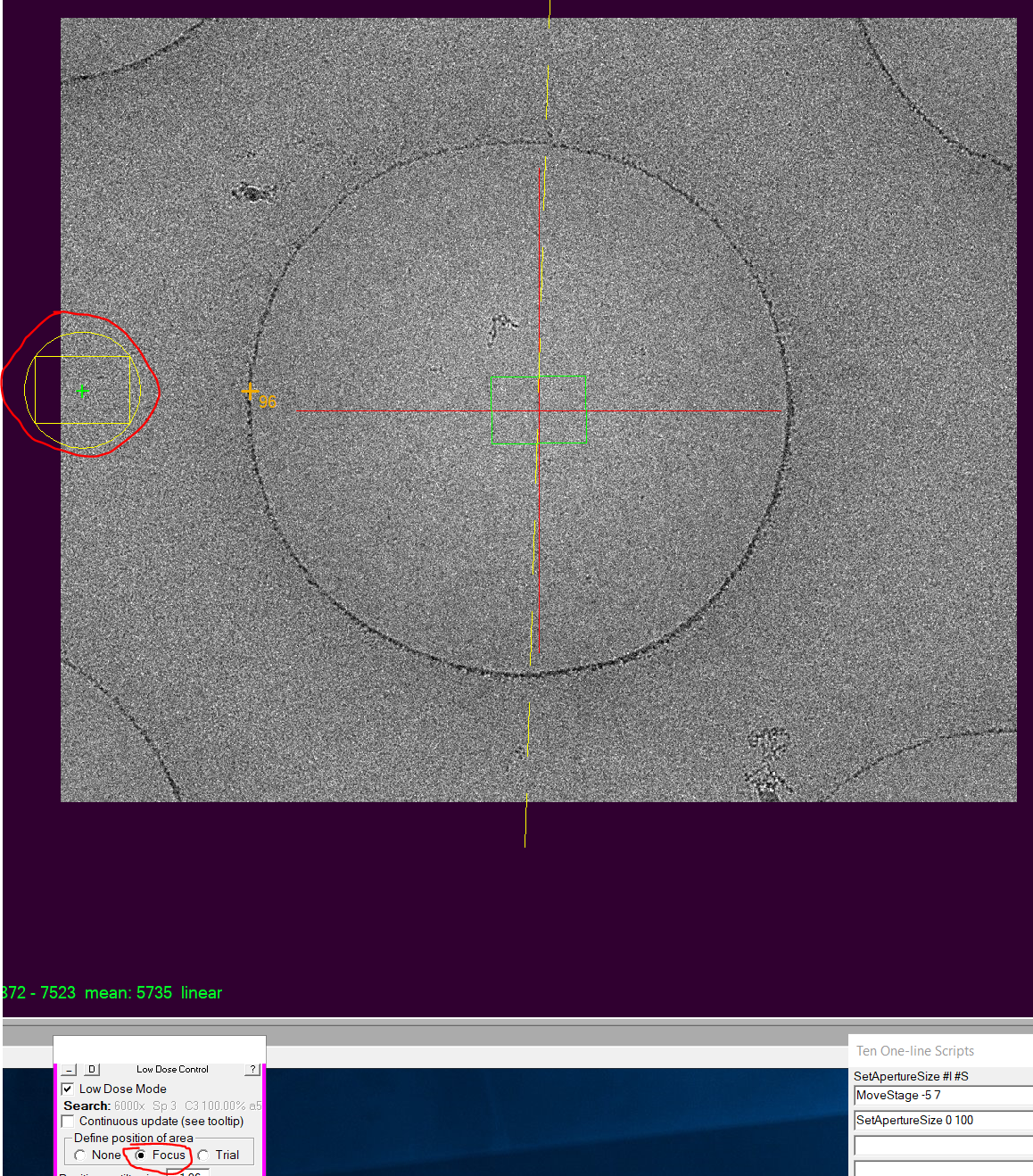Click the 'Search:' label in Low Dose Control
This screenshot has height=1176, width=1033.
87,1106
